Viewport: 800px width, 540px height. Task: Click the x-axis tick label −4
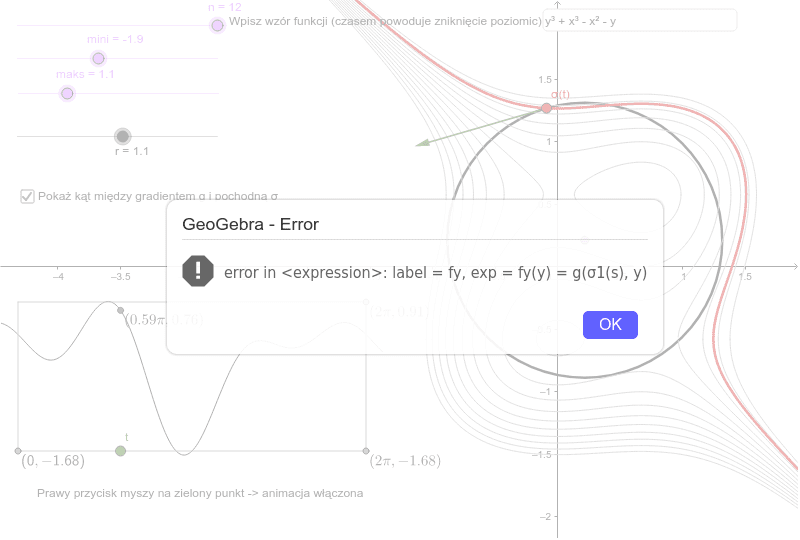(x=58, y=277)
